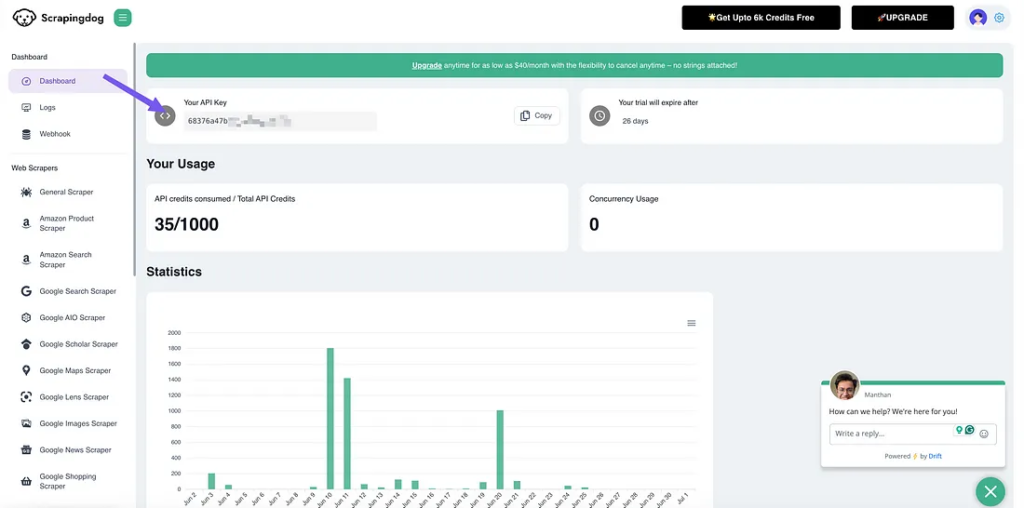Click the Webhook database icon
Viewport: 1024px width, 508px height.
tap(26, 134)
